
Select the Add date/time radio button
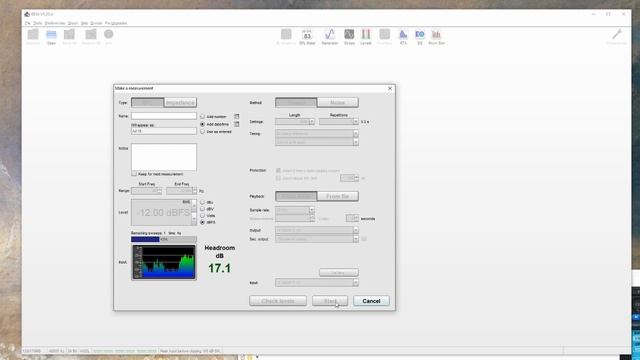click(202, 124)
